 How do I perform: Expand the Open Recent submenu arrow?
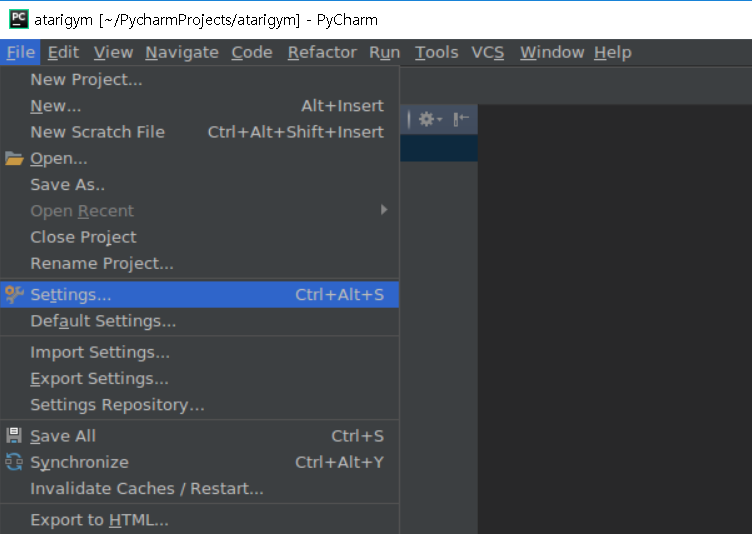coord(384,210)
